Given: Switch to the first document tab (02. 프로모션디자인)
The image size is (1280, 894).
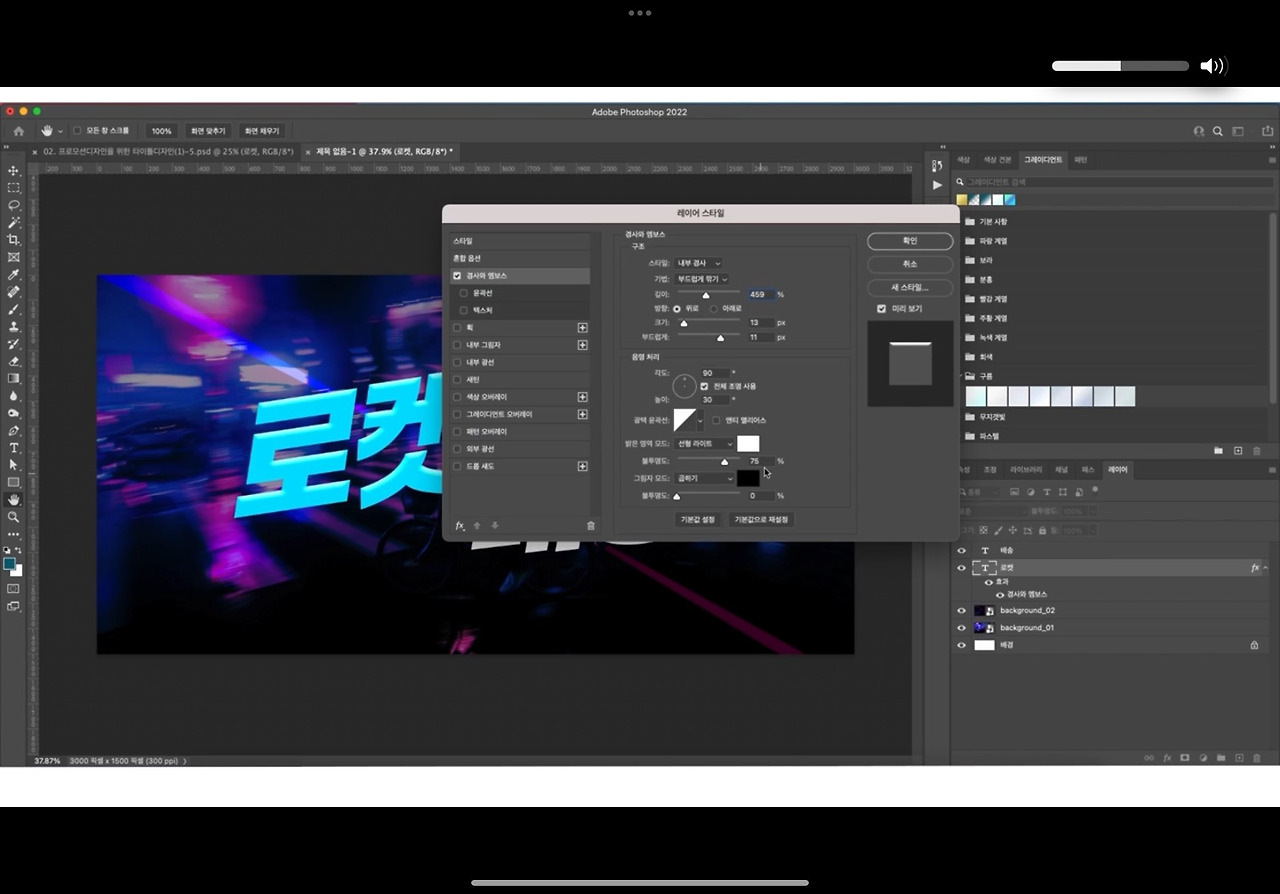Looking at the screenshot, I should pos(168,152).
